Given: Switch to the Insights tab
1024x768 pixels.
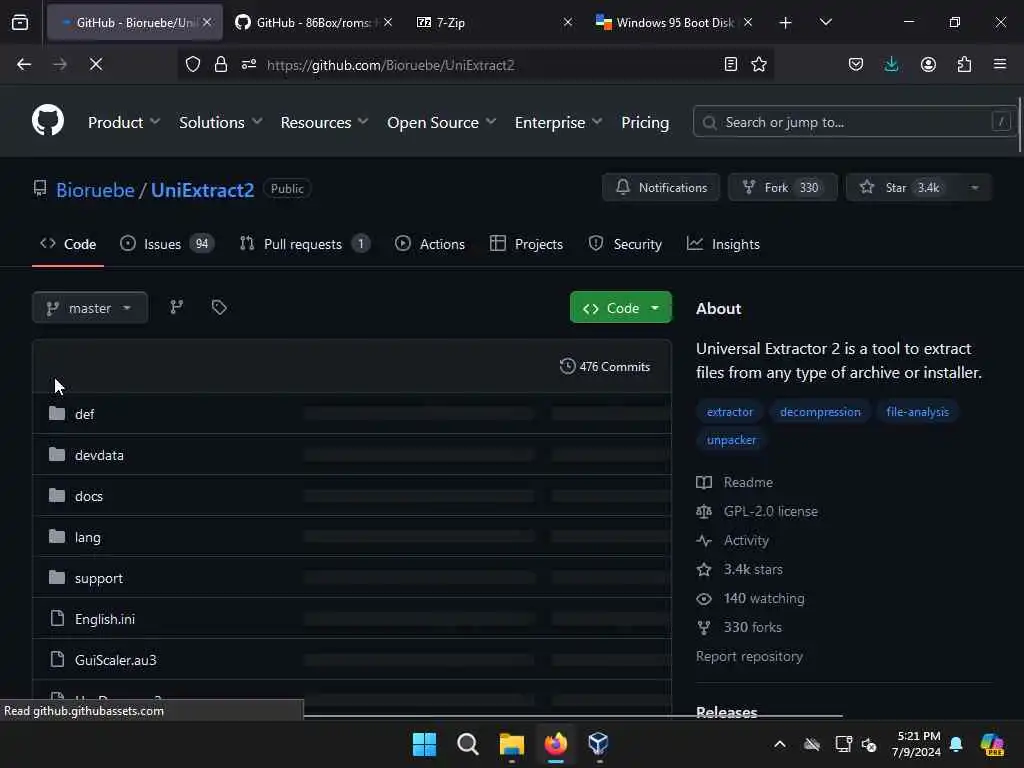Looking at the screenshot, I should pyautogui.click(x=723, y=244).
